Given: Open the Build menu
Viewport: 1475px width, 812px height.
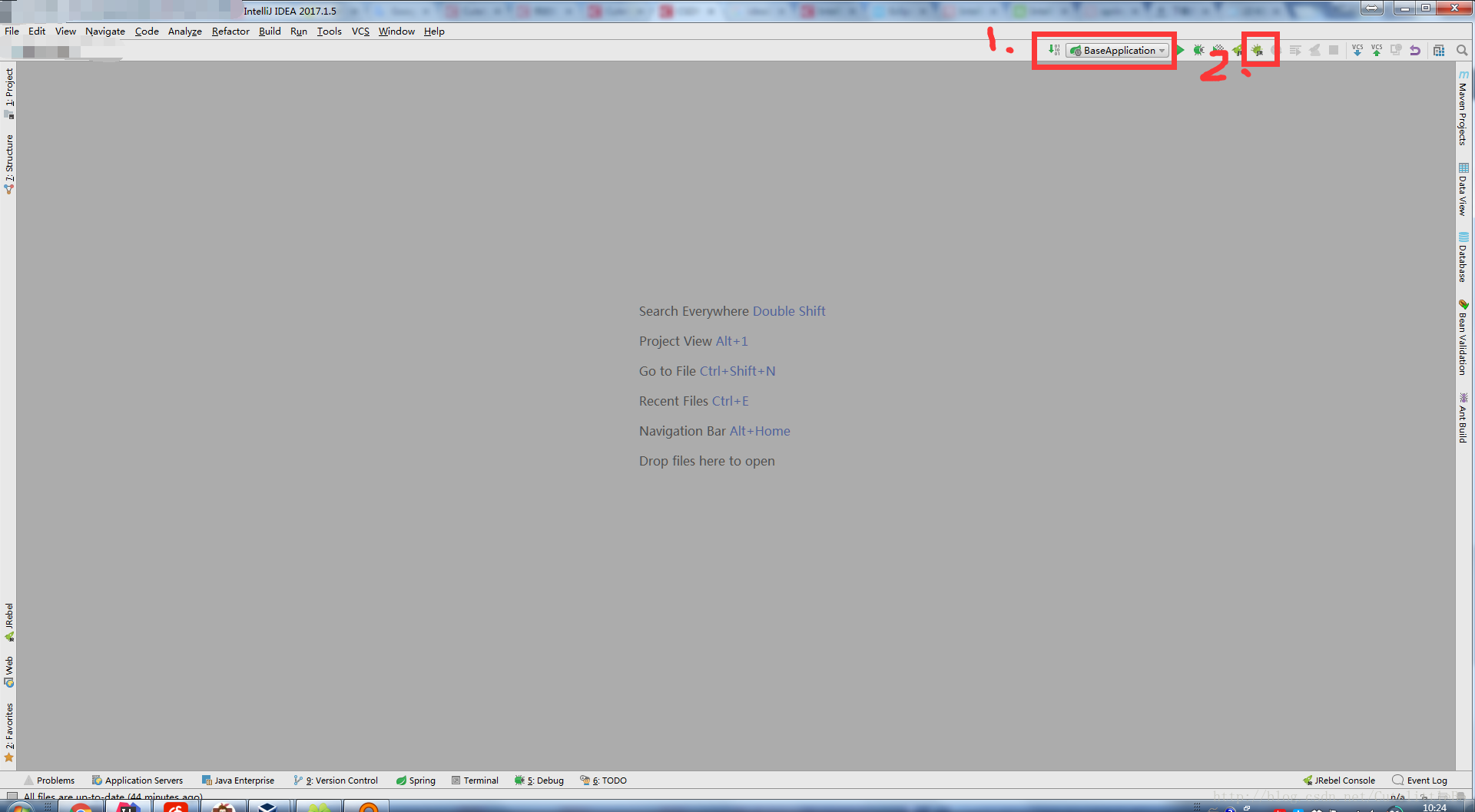Looking at the screenshot, I should (270, 31).
